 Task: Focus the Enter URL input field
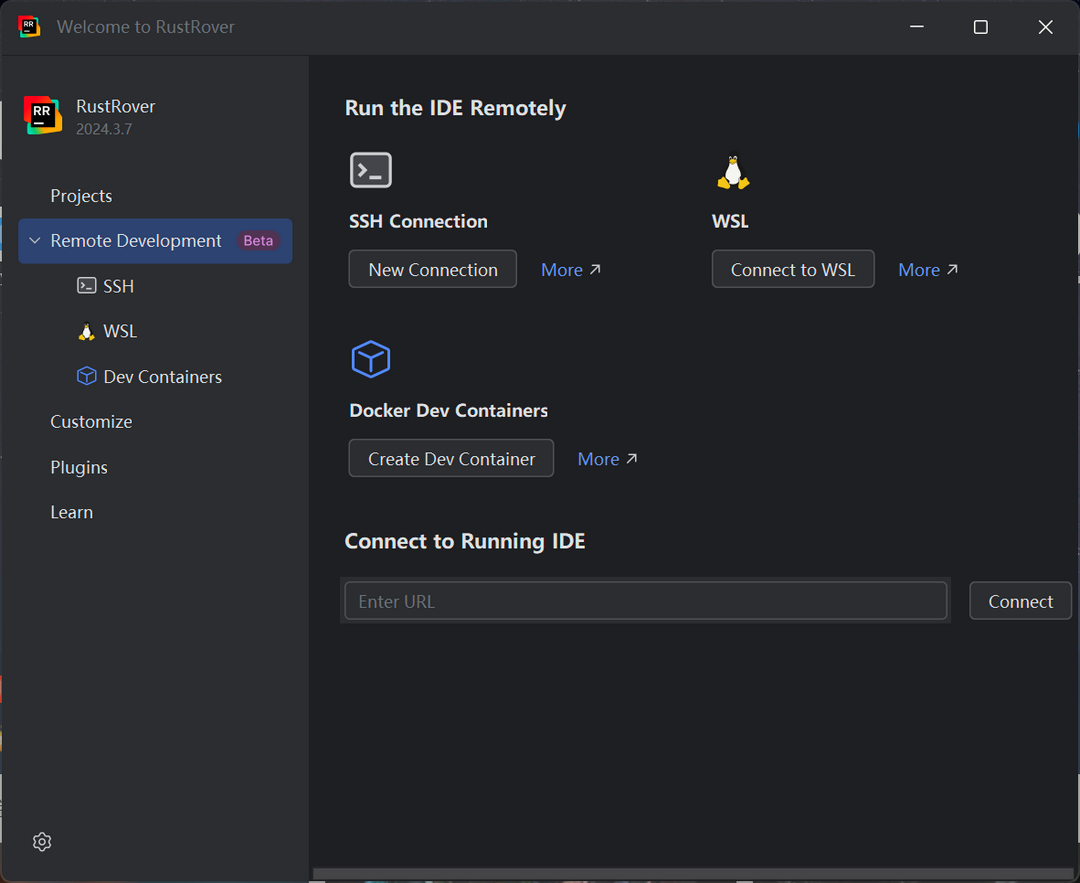(645, 602)
